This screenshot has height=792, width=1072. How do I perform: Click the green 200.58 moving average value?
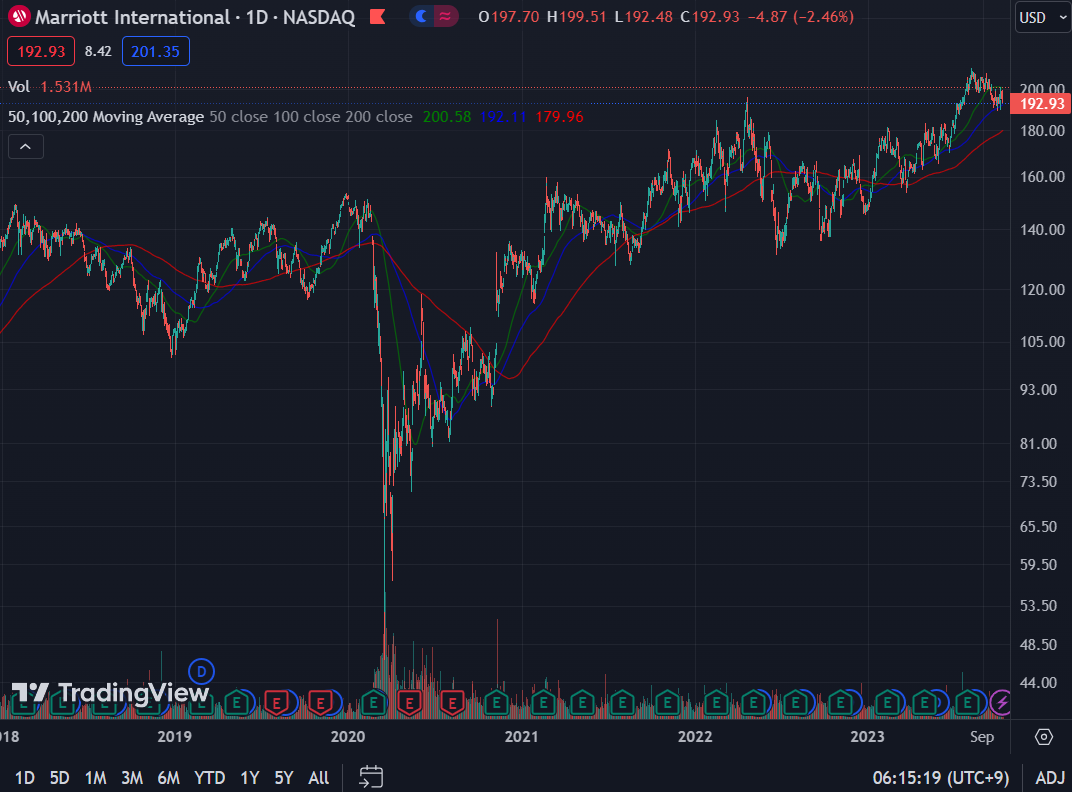tap(446, 117)
